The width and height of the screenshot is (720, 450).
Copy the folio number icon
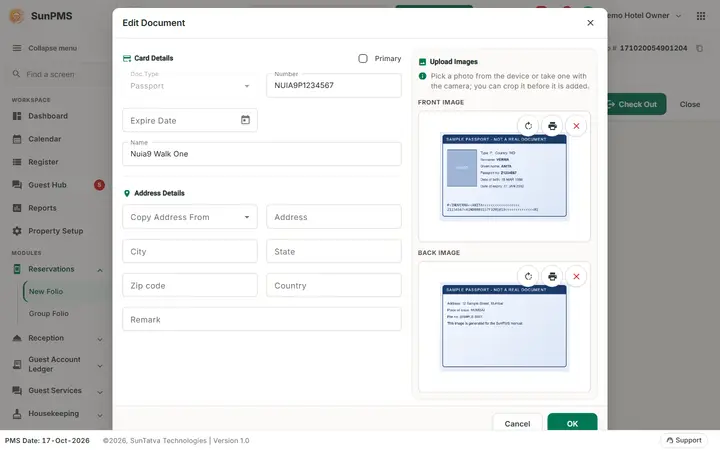tap(699, 48)
